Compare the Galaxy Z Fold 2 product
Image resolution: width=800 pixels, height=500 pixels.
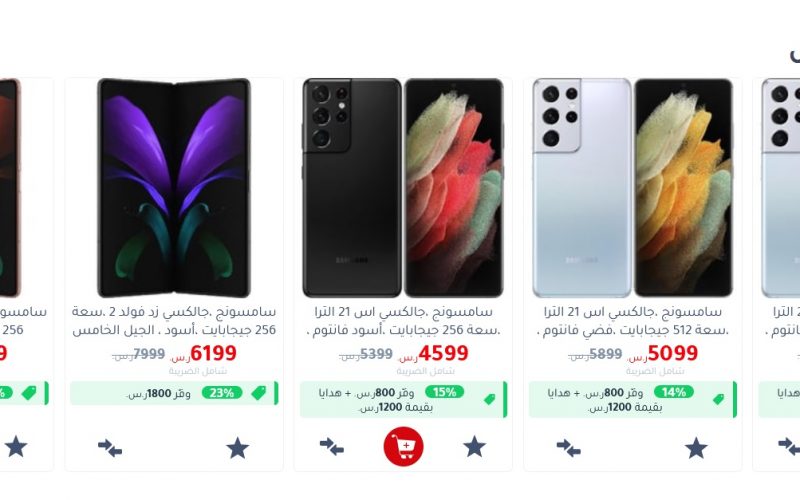(x=110, y=448)
